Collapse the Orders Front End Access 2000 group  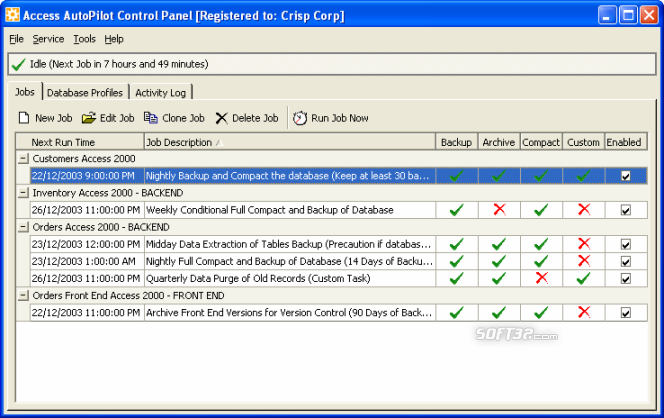pos(23,296)
